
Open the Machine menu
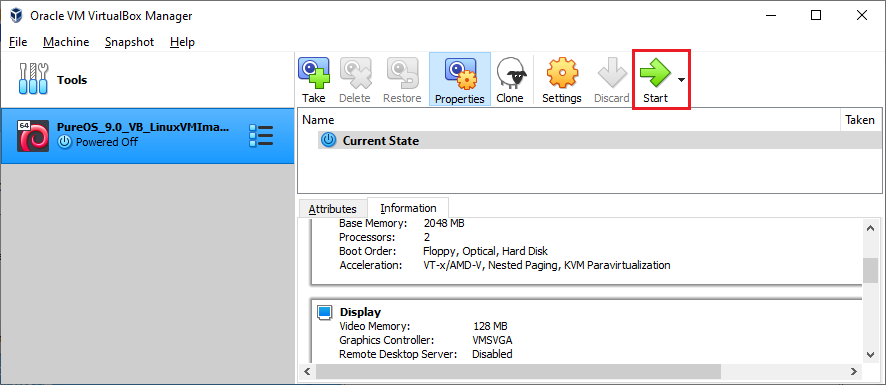click(66, 42)
